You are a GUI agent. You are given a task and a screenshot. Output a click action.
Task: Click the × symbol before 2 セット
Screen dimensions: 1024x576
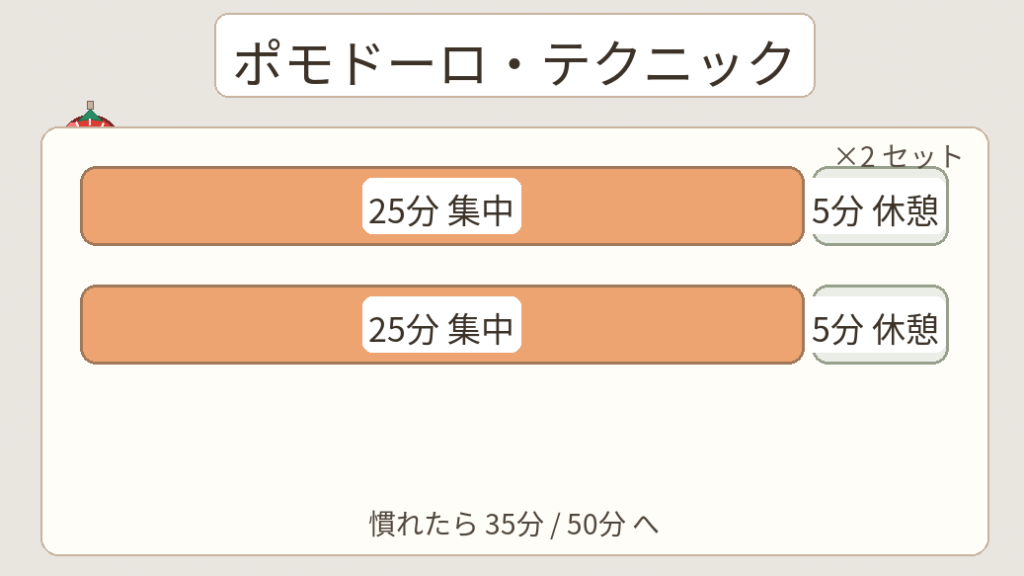[845, 157]
